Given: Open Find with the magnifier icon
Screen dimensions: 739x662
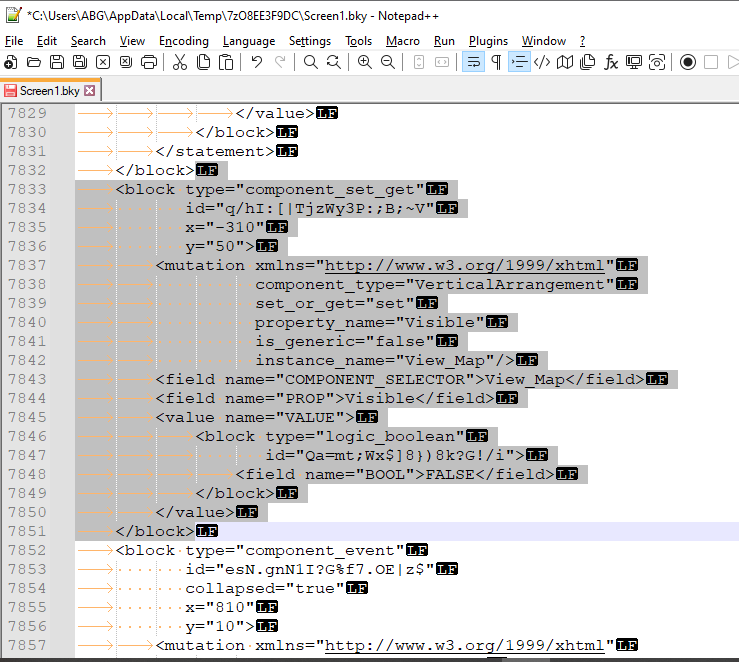Looking at the screenshot, I should [311, 62].
